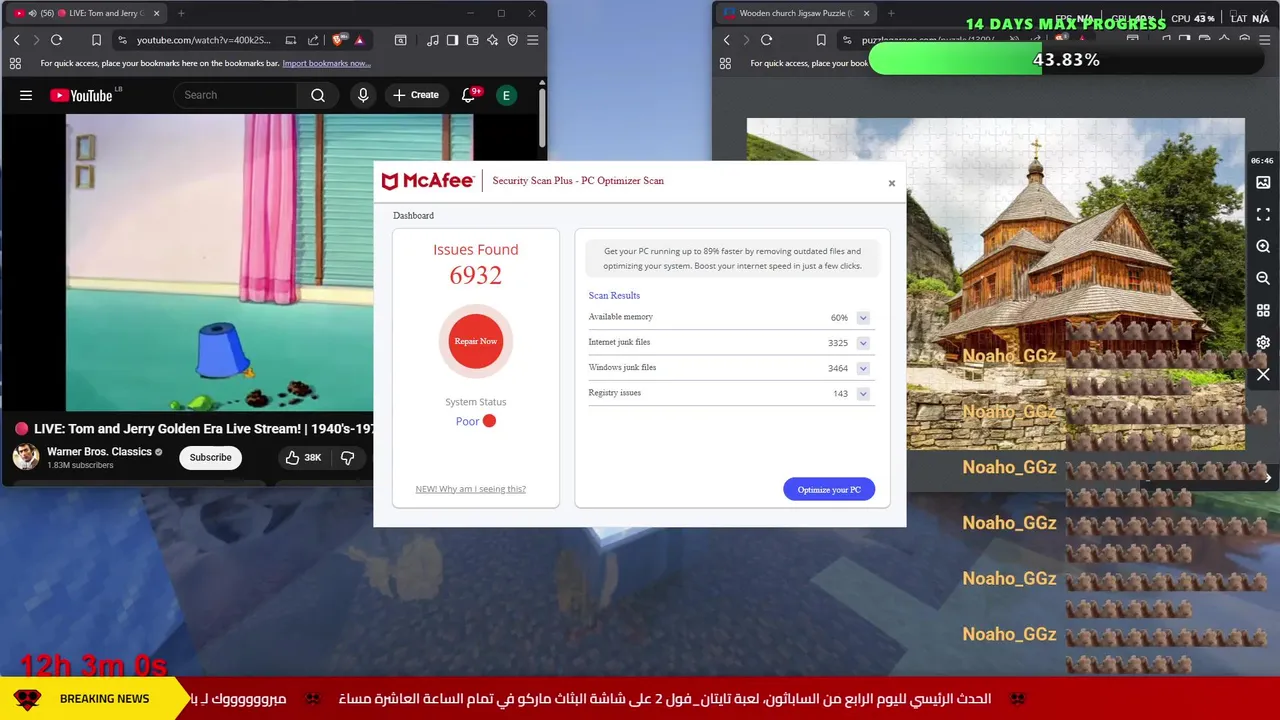This screenshot has width=1280, height=720.
Task: Click the Issues Found 6932 count
Action: pyautogui.click(x=476, y=275)
